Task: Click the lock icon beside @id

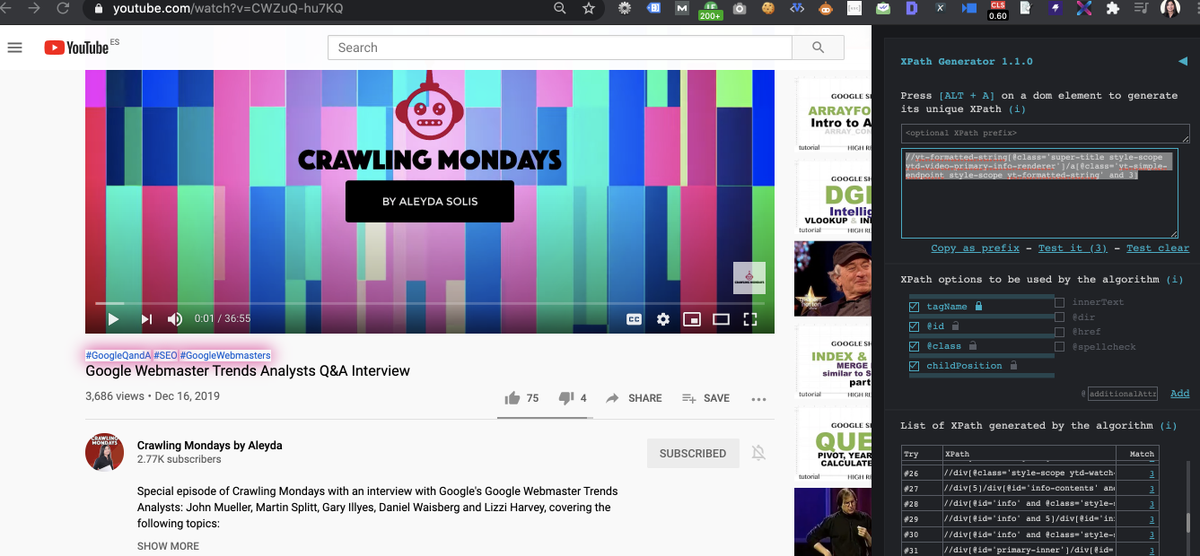Action: click(956, 326)
